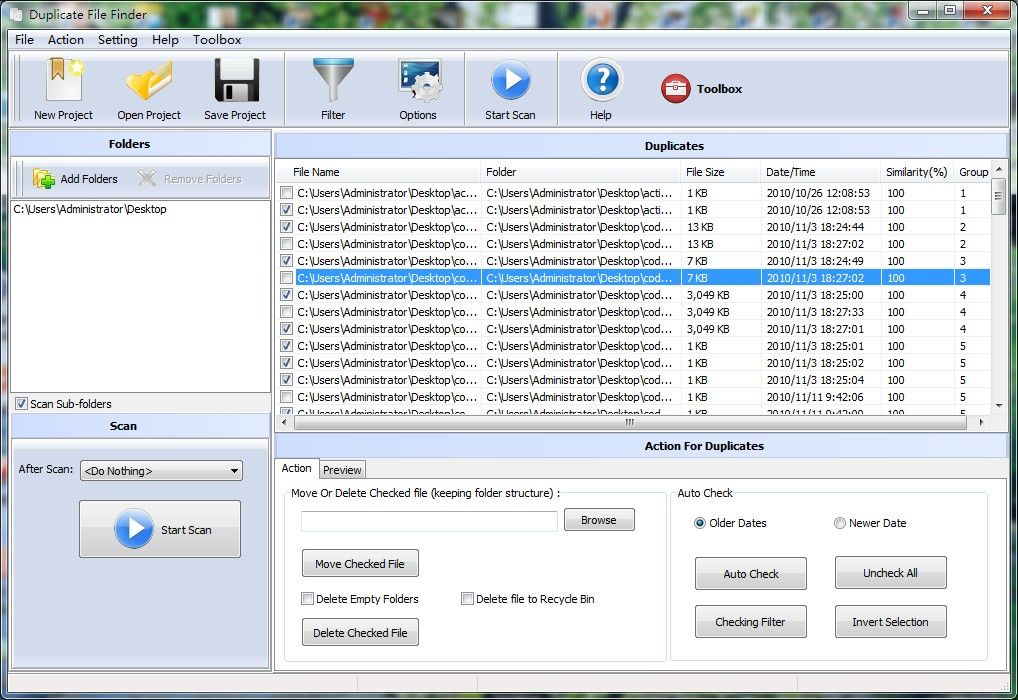
Task: Sort by Date/Time column header
Action: [821, 172]
